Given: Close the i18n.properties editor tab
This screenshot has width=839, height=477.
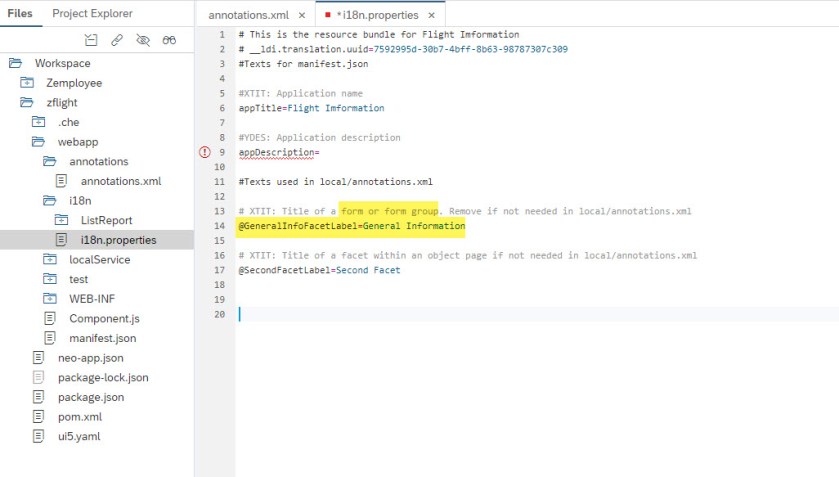Looking at the screenshot, I should coord(431,16).
